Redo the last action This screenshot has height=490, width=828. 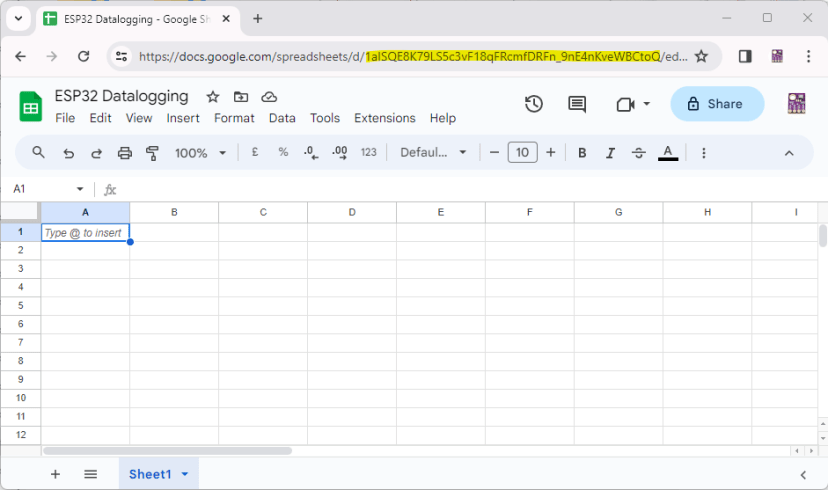click(x=96, y=153)
